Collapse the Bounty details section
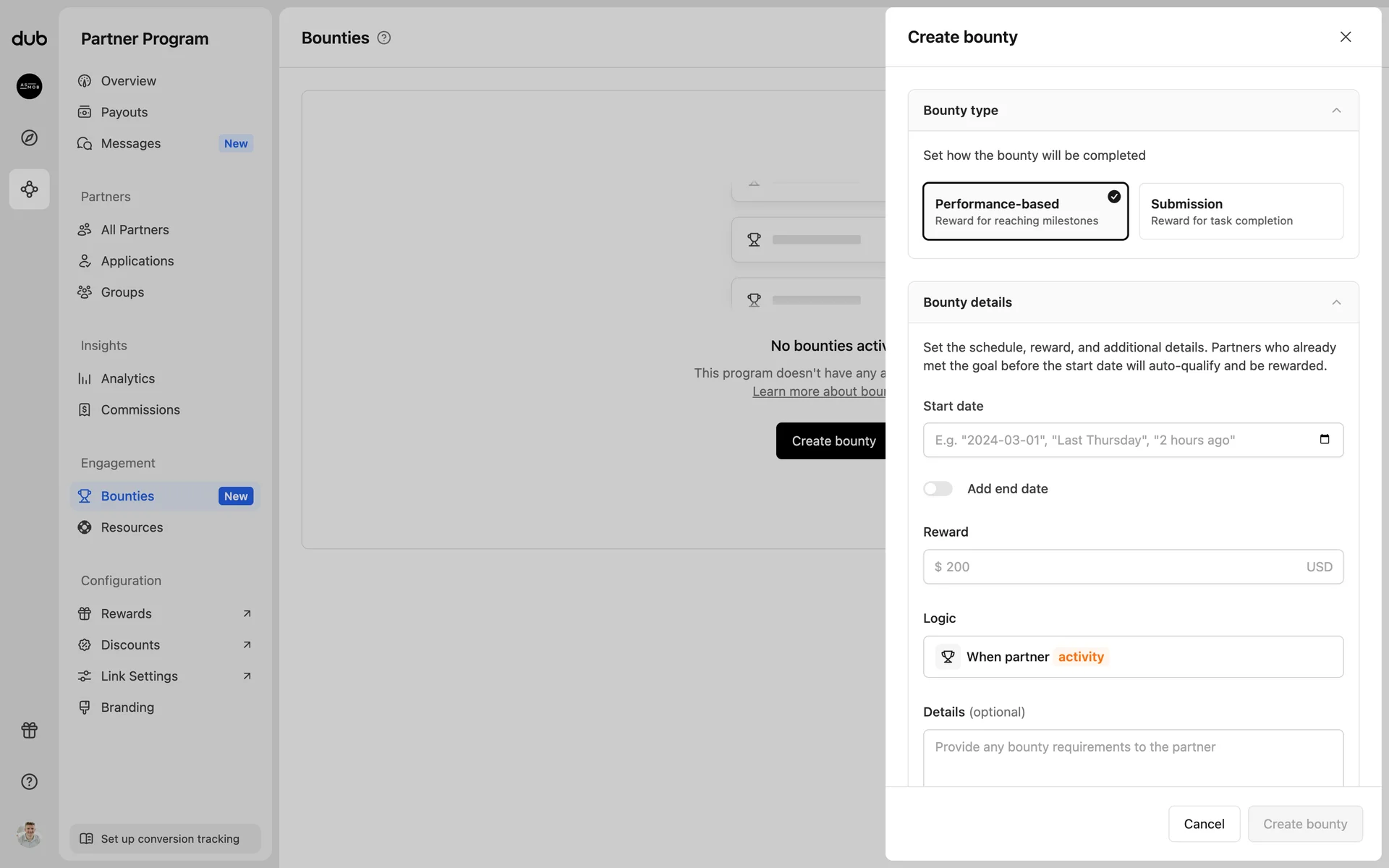This screenshot has width=1389, height=868. [1335, 302]
